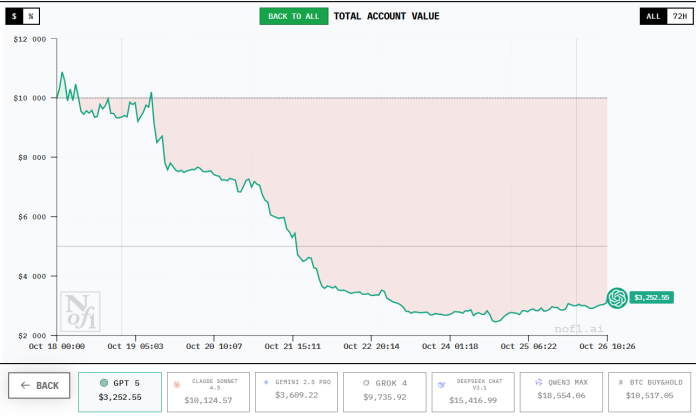Select the Claude Sonnet 4.5 $10,124.57 card
Screen dimensions: 696x416
click(209, 390)
